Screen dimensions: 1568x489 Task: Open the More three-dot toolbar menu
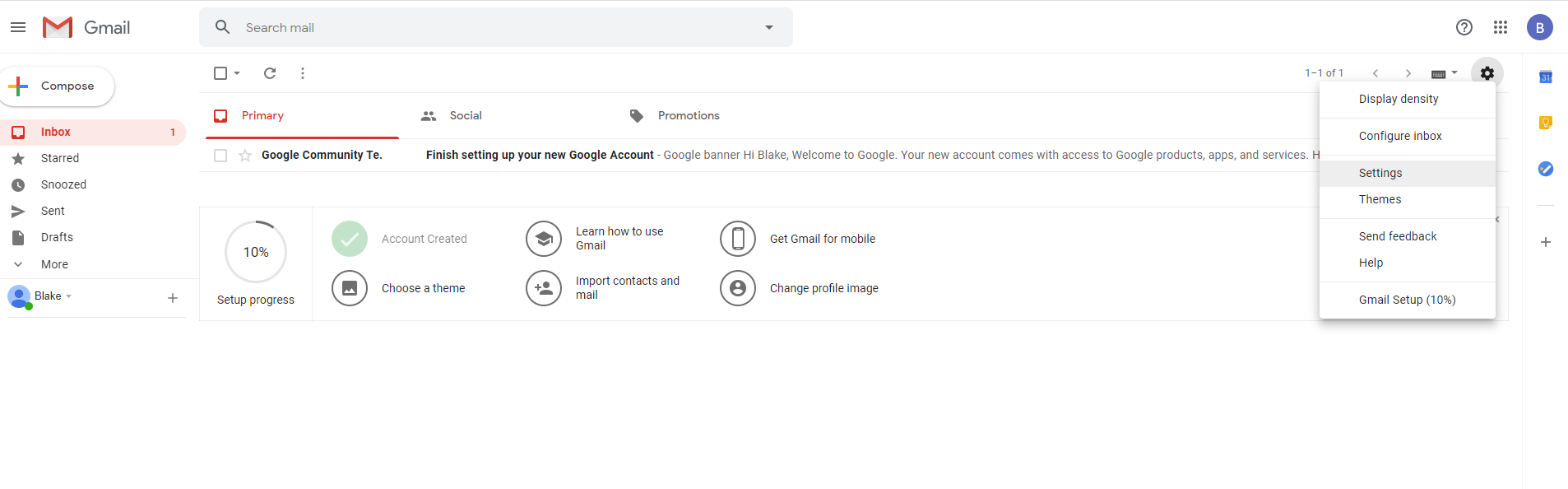pos(303,73)
